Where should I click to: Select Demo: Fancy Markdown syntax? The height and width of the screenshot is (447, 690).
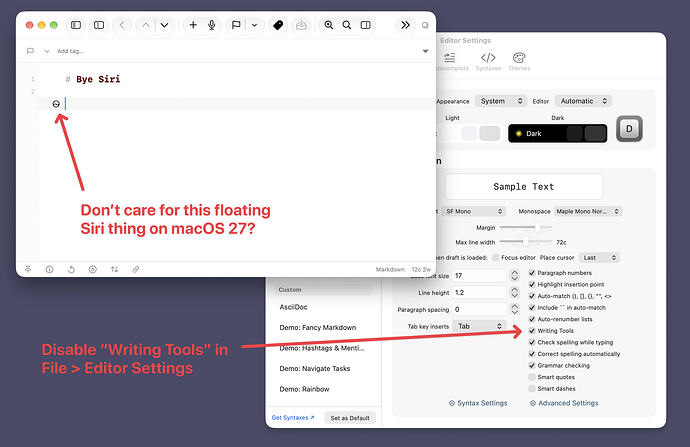pos(318,327)
